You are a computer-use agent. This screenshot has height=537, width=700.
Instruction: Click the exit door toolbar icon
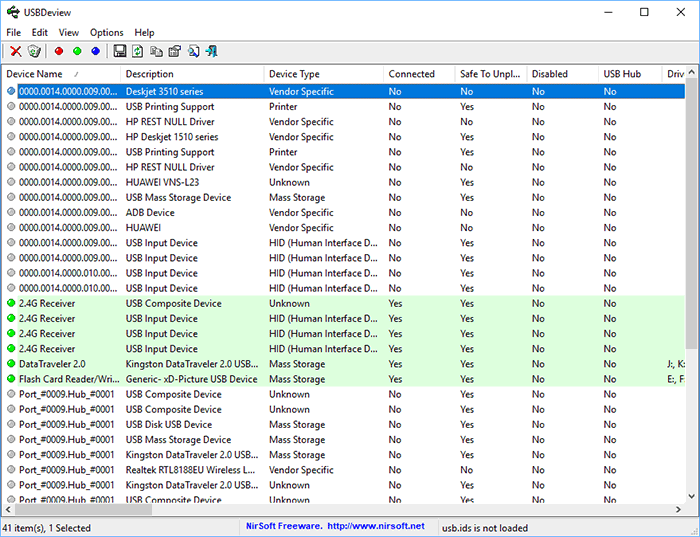pos(212,51)
